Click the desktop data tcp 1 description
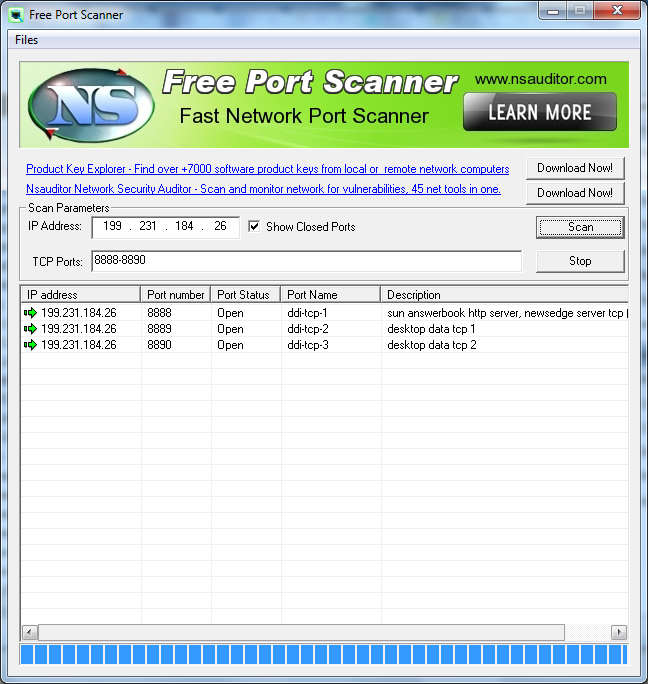 [431, 329]
